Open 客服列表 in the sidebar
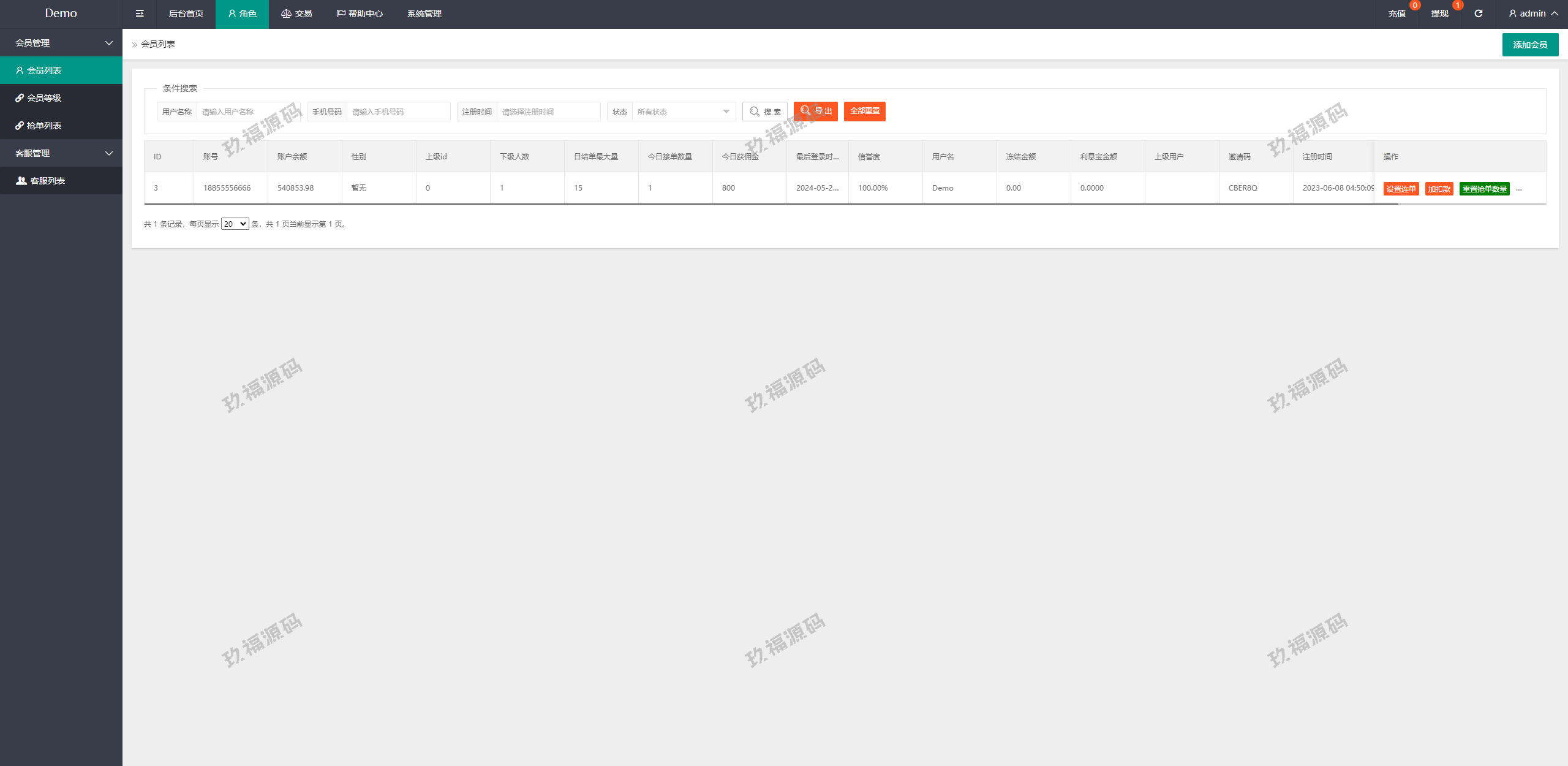The height and width of the screenshot is (766, 1568). pos(47,181)
